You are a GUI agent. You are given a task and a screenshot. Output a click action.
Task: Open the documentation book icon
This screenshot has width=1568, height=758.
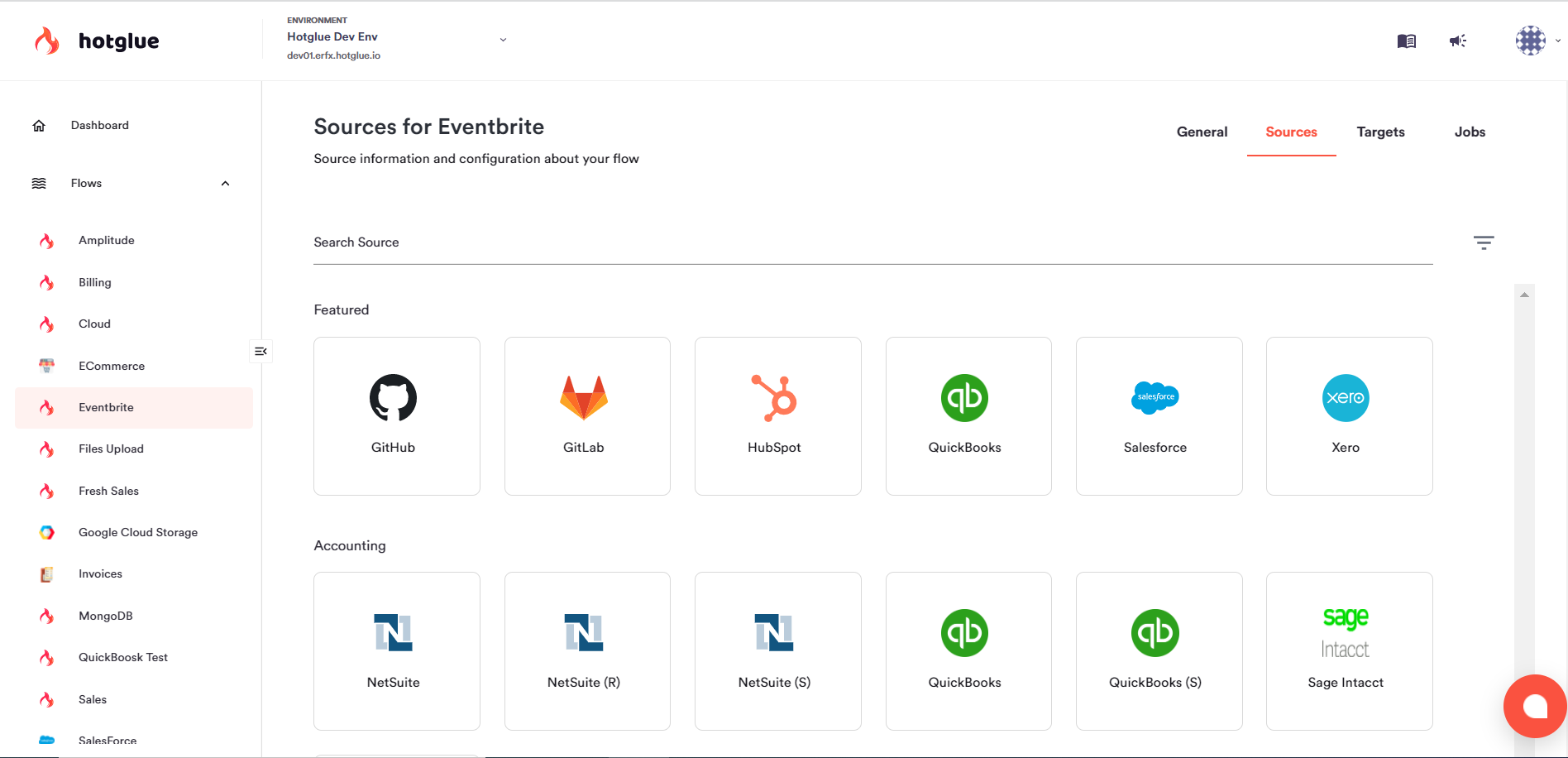pyautogui.click(x=1406, y=41)
